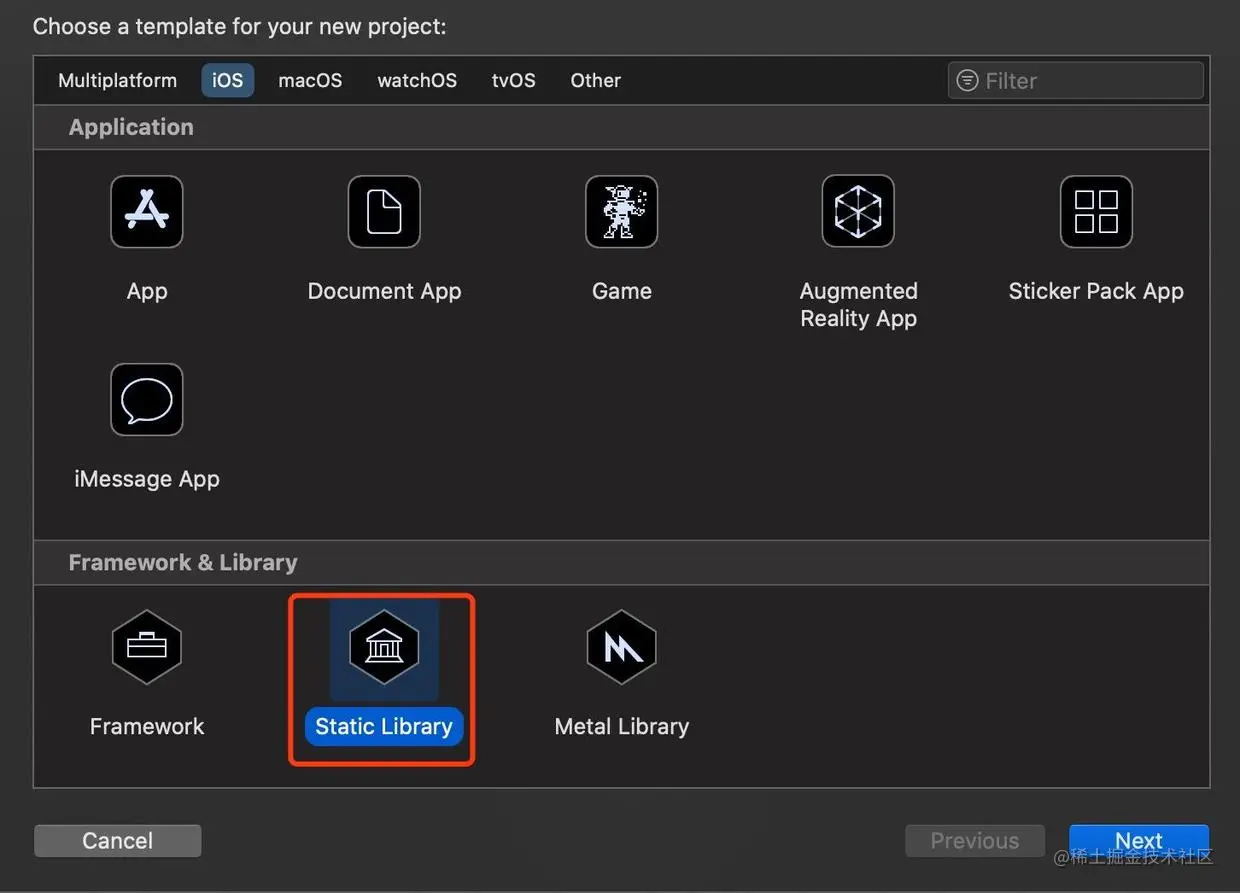This screenshot has height=893, width=1240.
Task: Select the iOS platform tab
Action: tap(228, 81)
